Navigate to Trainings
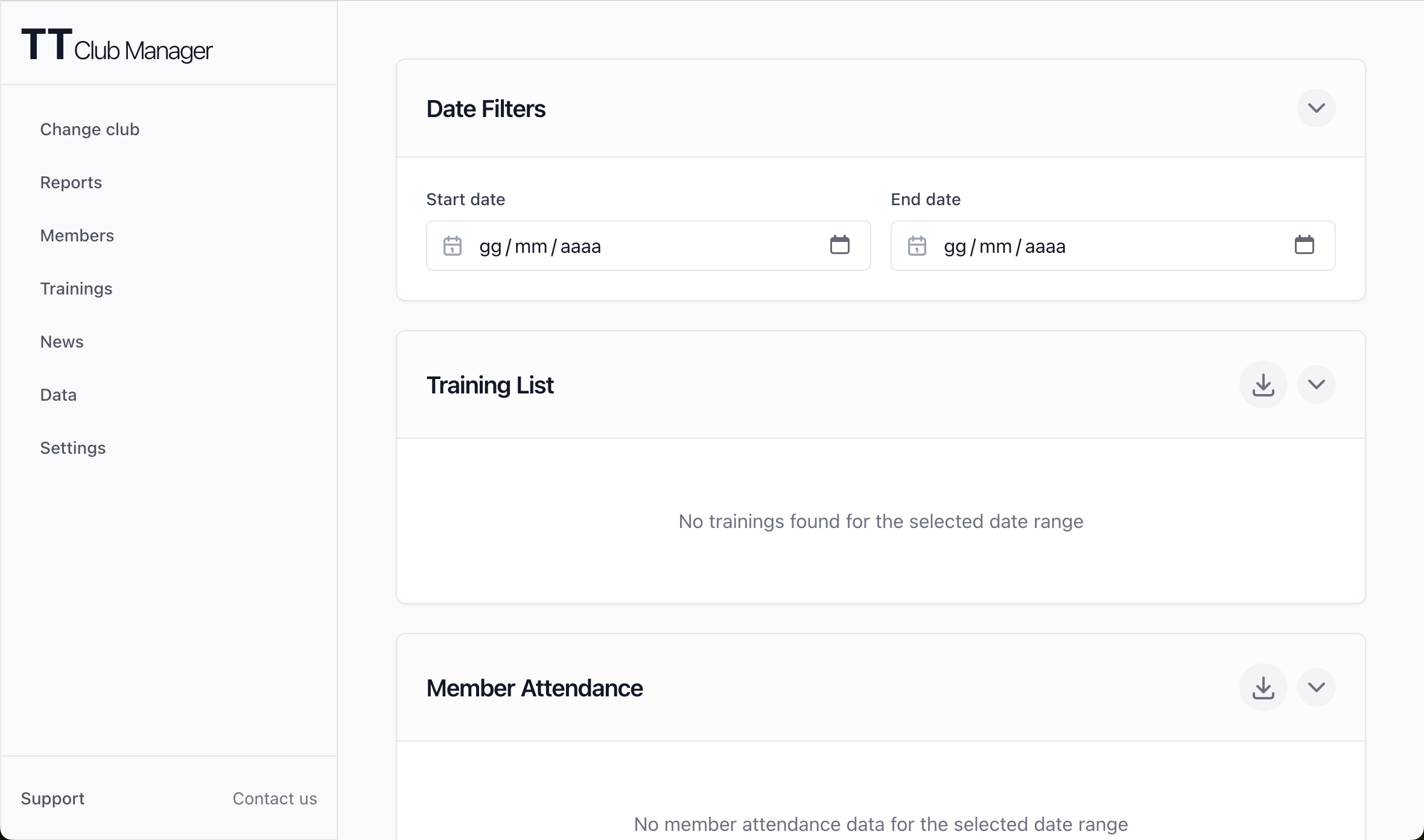The image size is (1424, 840). click(x=77, y=289)
